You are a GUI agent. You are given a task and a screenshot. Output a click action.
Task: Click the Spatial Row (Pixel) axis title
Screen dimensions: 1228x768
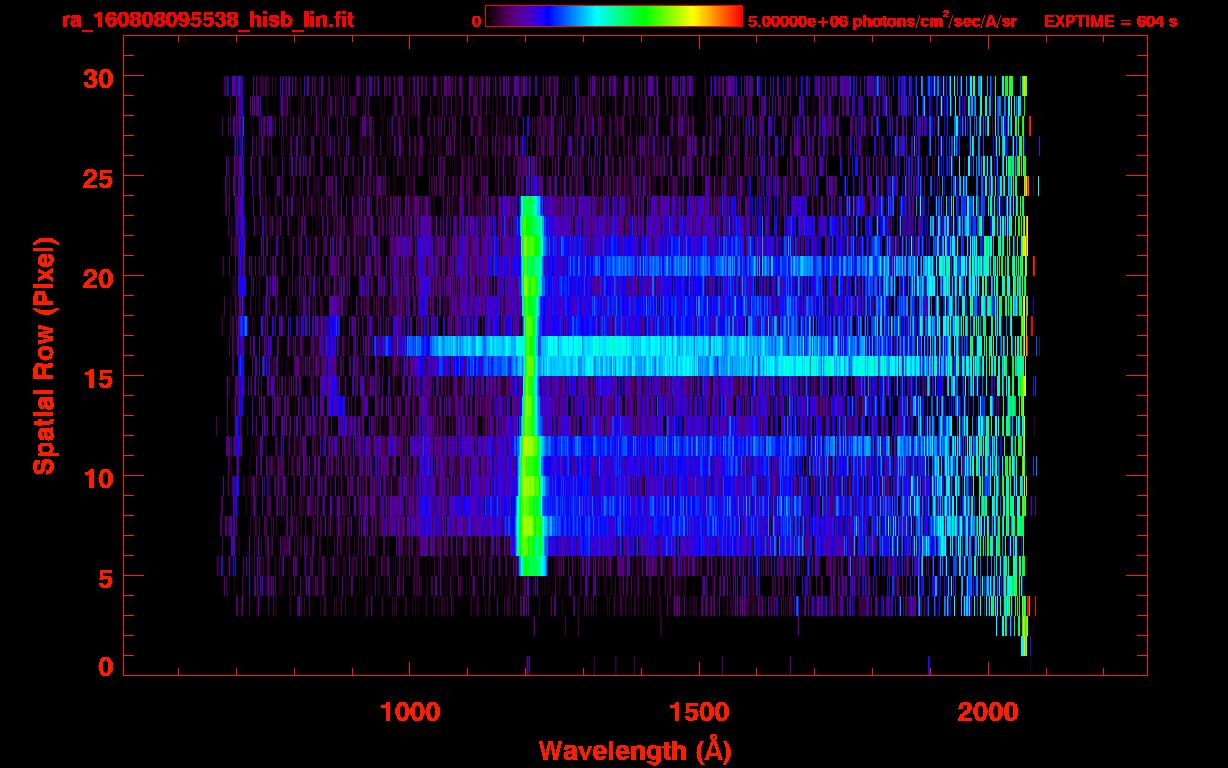click(x=43, y=355)
